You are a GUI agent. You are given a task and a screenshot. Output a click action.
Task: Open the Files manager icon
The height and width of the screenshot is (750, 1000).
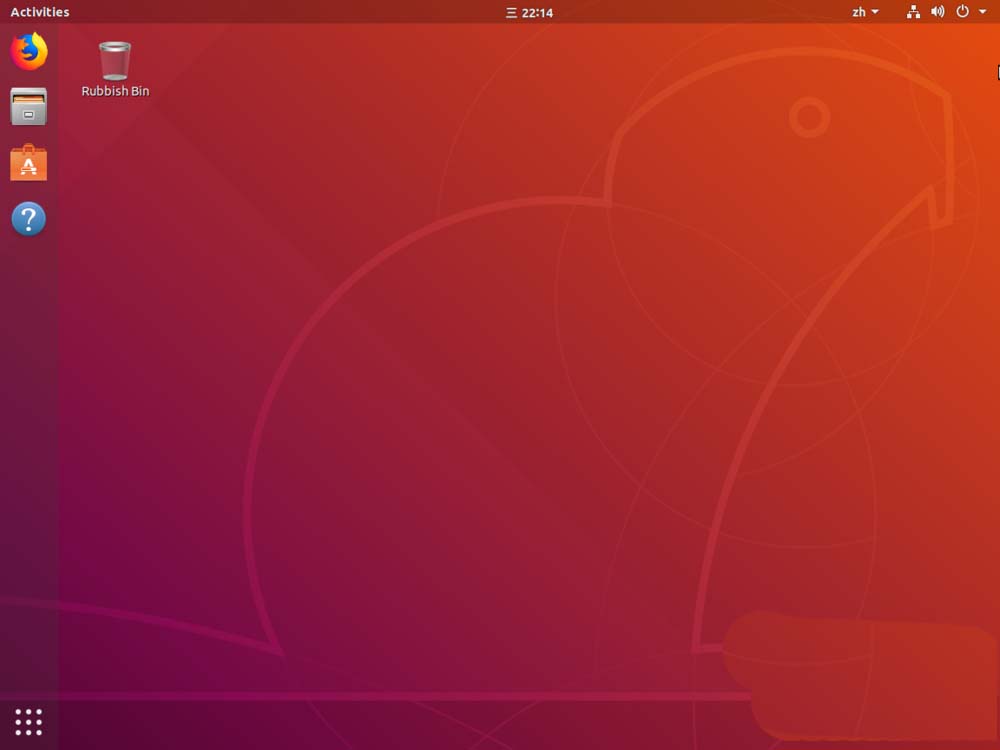29,107
